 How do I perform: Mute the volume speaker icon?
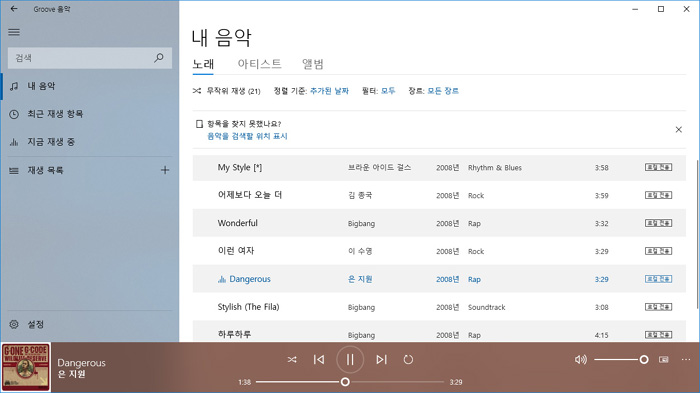(x=580, y=360)
